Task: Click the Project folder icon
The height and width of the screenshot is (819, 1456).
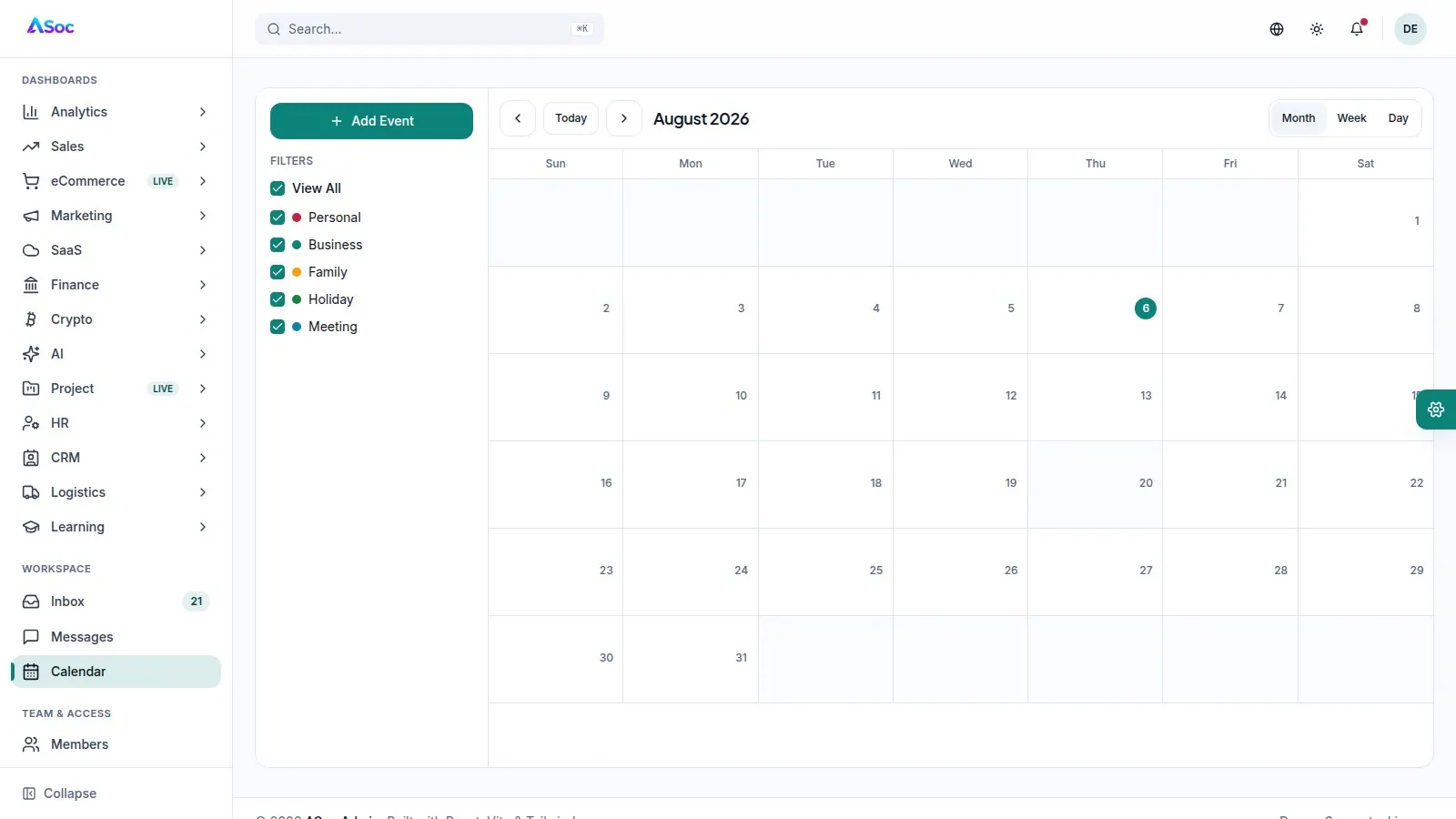Action: tap(31, 389)
